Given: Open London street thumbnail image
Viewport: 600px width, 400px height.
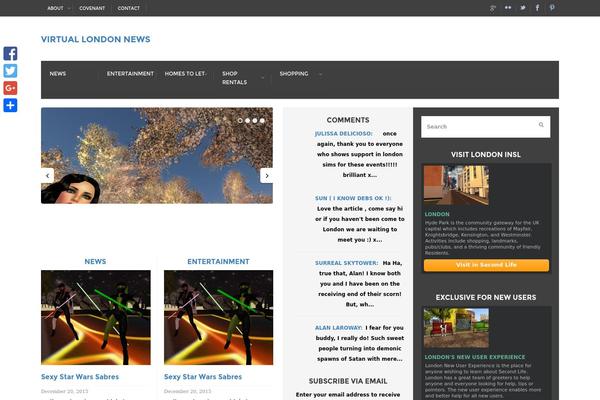Looking at the screenshot, I should (x=456, y=185).
